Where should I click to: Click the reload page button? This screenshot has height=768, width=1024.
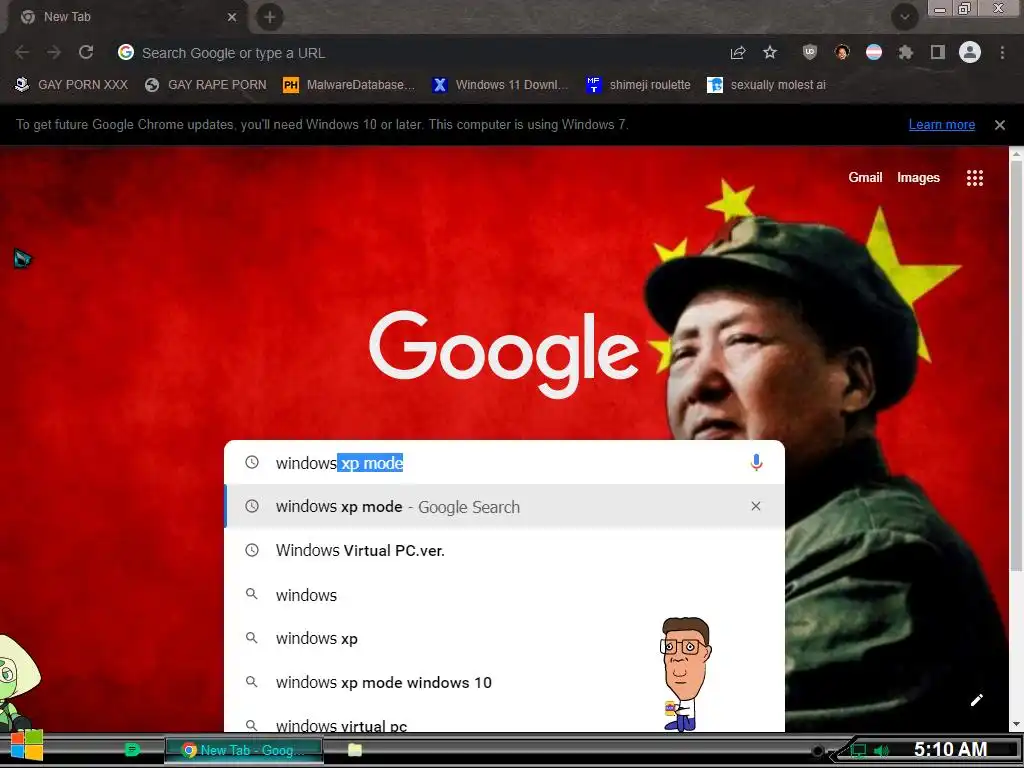pyautogui.click(x=86, y=52)
